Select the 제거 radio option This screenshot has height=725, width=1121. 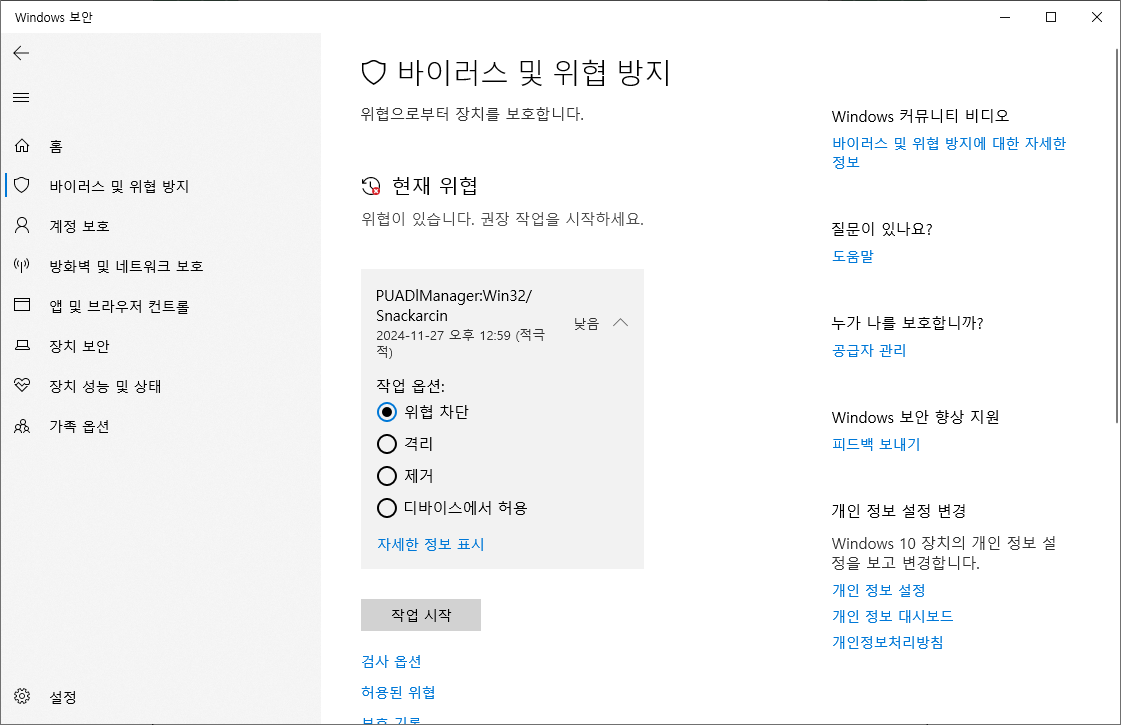coord(387,476)
